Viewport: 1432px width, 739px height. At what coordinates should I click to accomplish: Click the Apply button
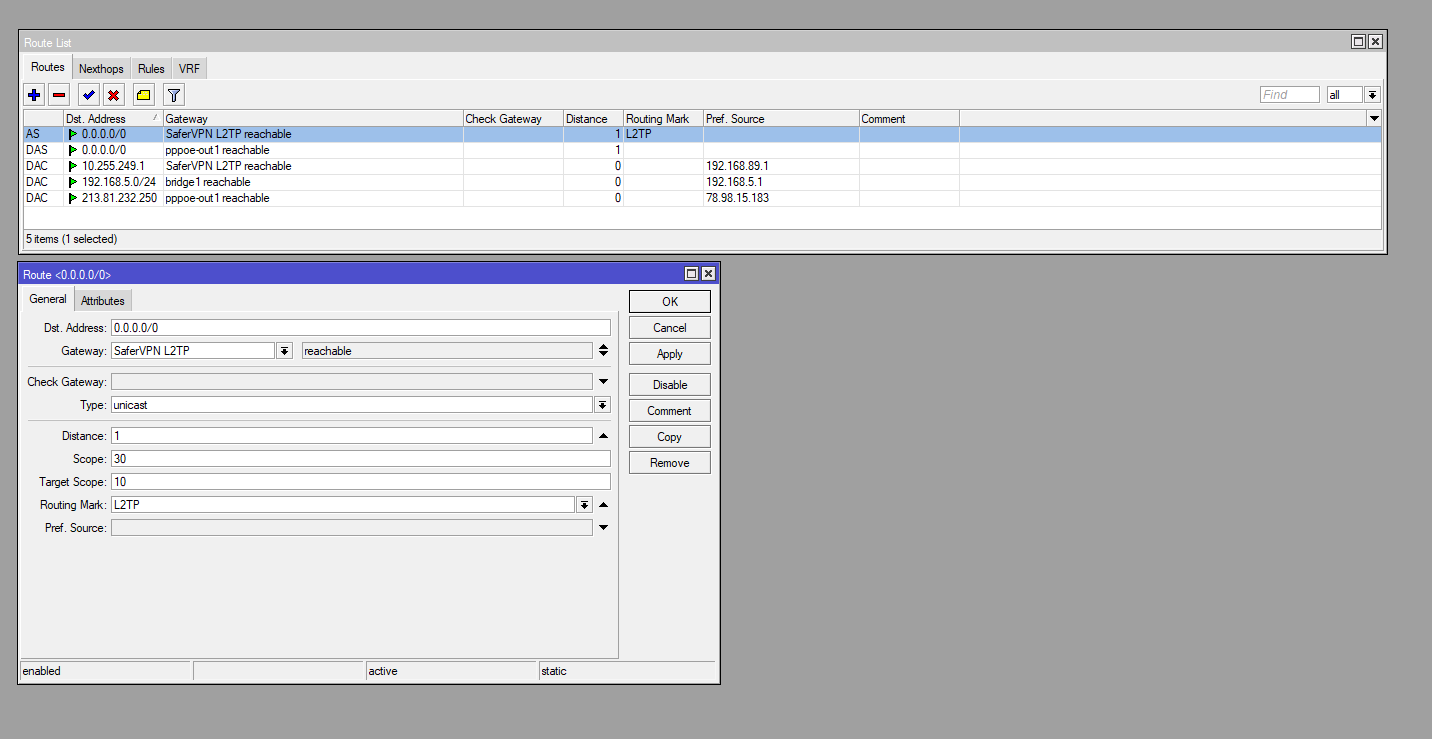point(670,353)
